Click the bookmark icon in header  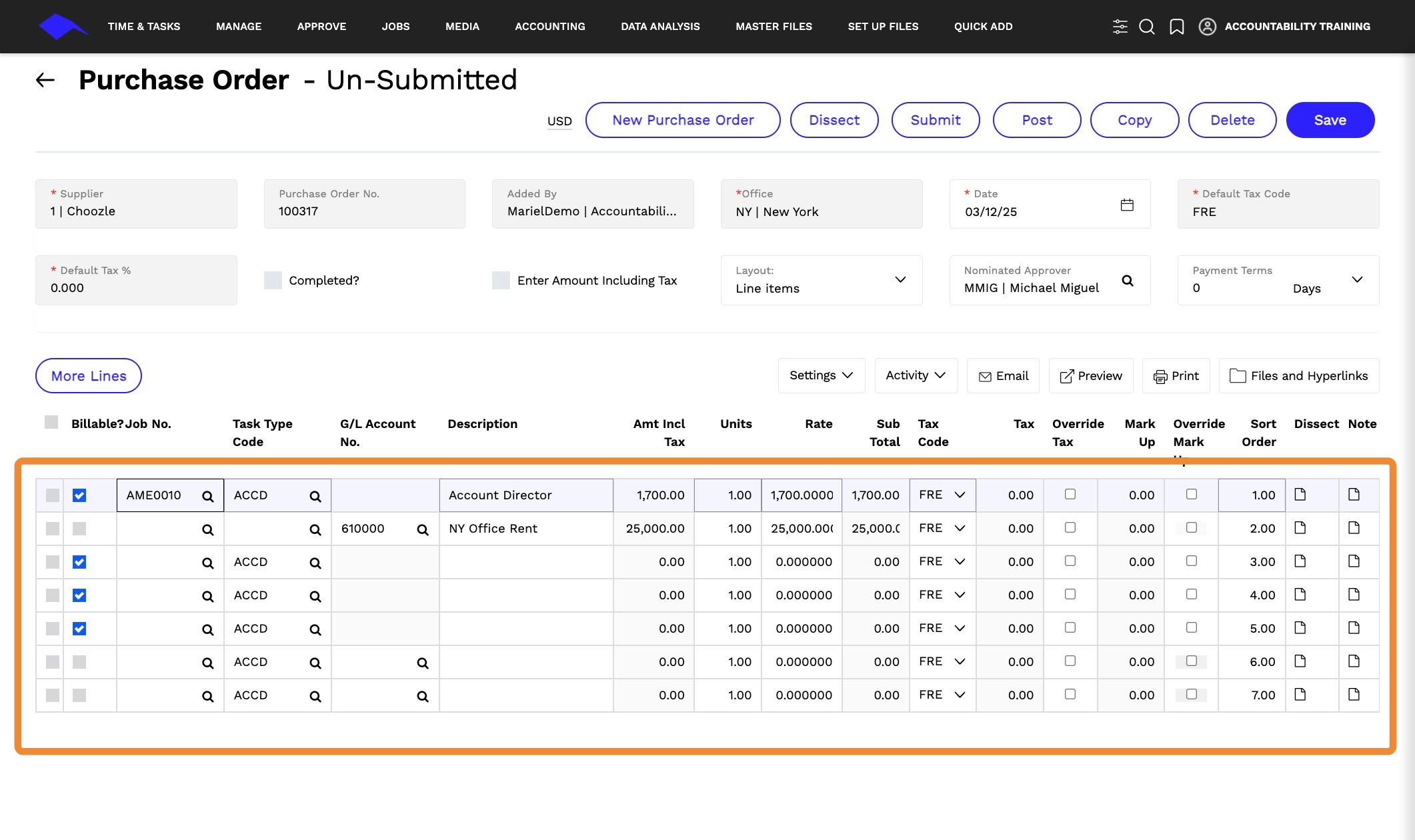coord(1177,27)
